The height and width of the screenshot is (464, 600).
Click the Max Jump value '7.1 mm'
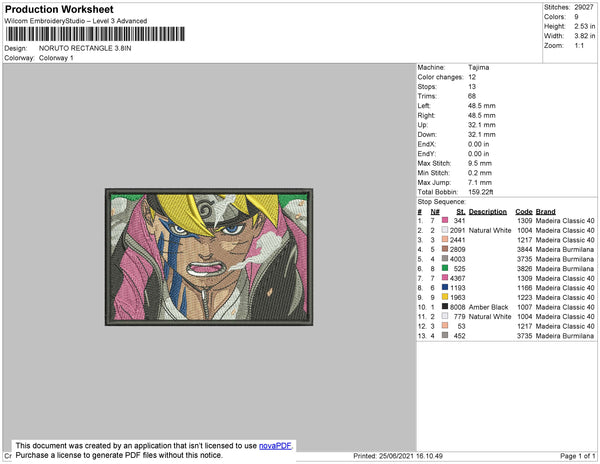pos(480,182)
